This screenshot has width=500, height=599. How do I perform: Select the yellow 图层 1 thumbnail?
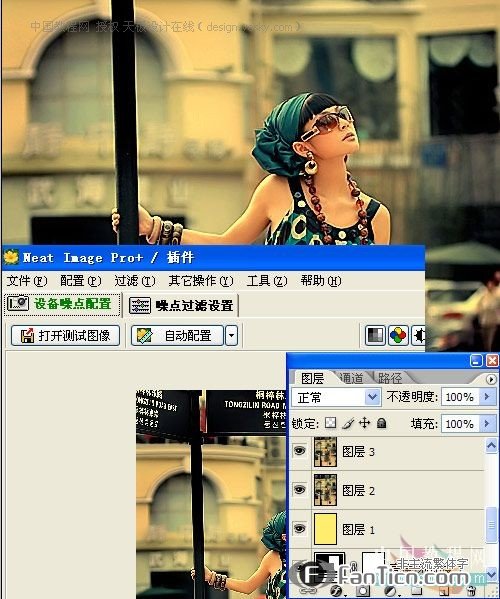click(325, 529)
